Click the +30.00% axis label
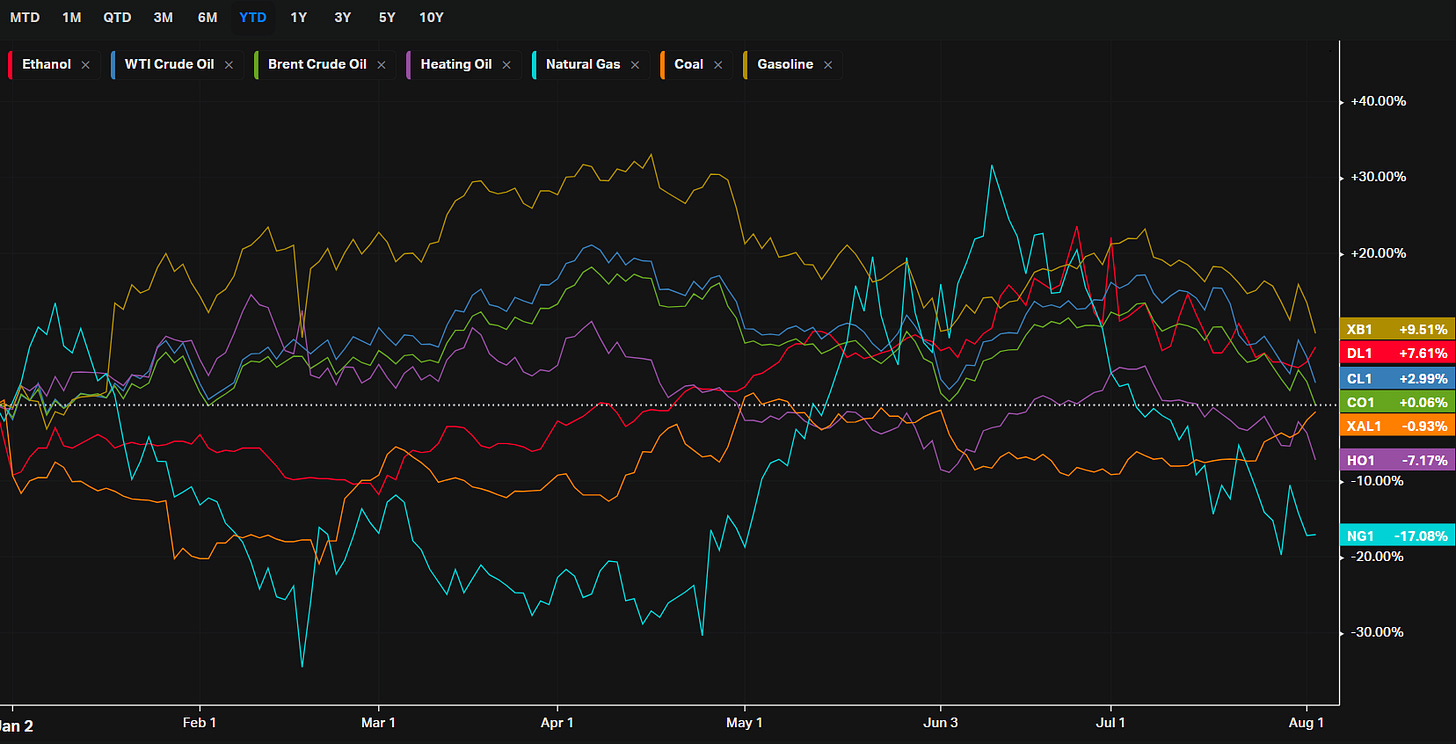Viewport: 1456px width, 744px height. pos(1378,177)
